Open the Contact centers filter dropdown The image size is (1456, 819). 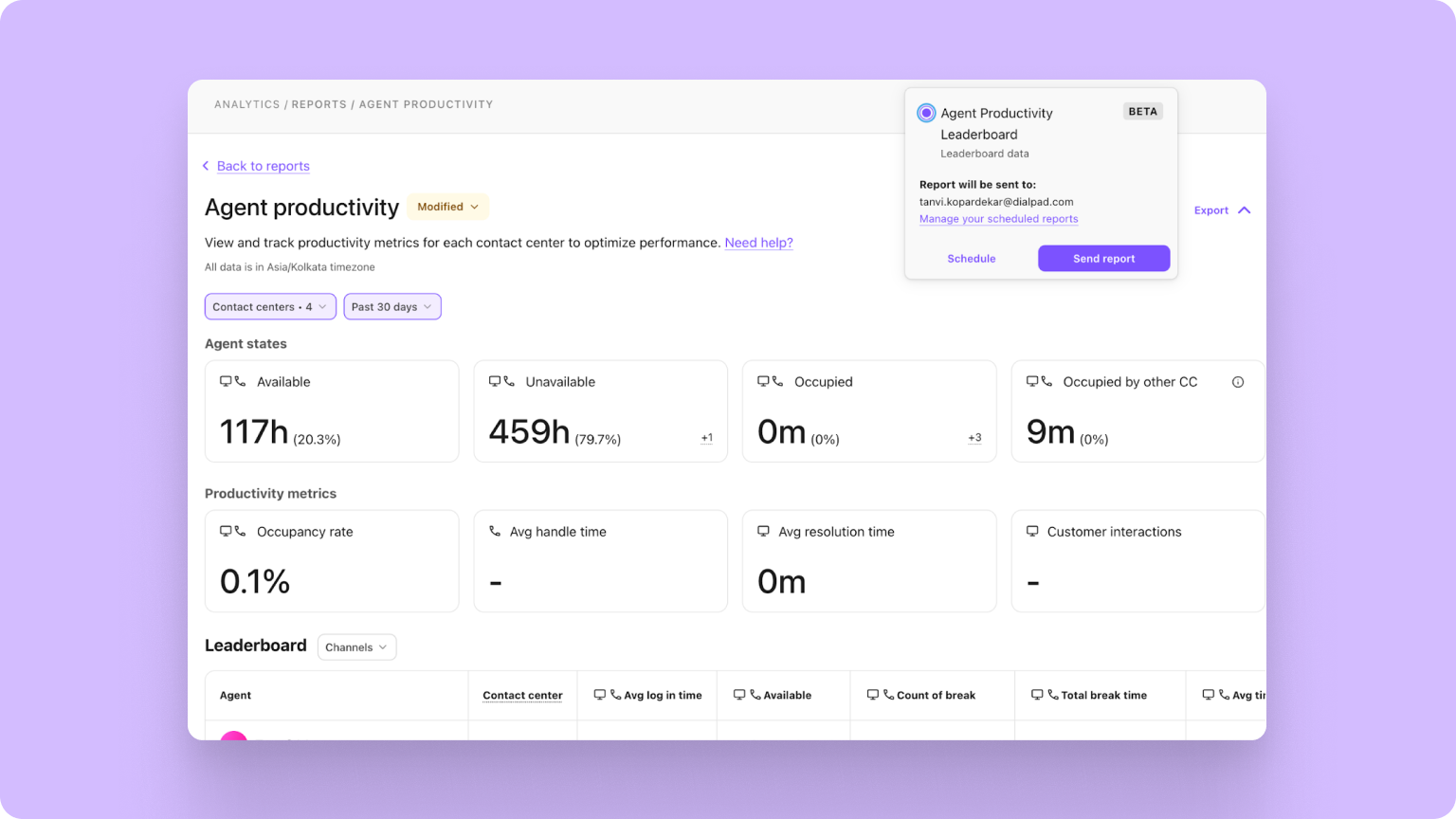[269, 306]
